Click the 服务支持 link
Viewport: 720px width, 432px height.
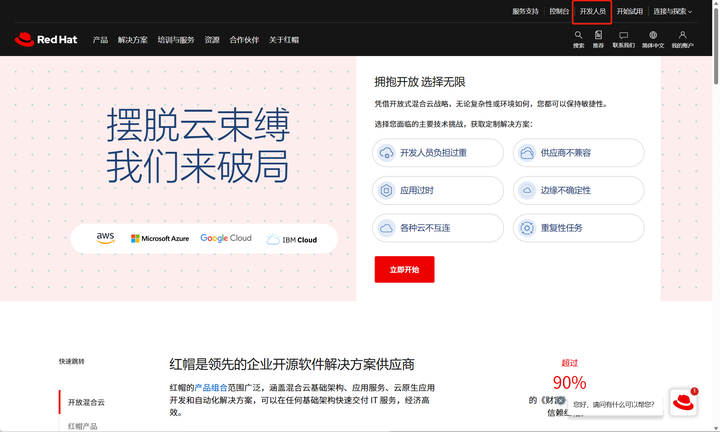(x=525, y=11)
